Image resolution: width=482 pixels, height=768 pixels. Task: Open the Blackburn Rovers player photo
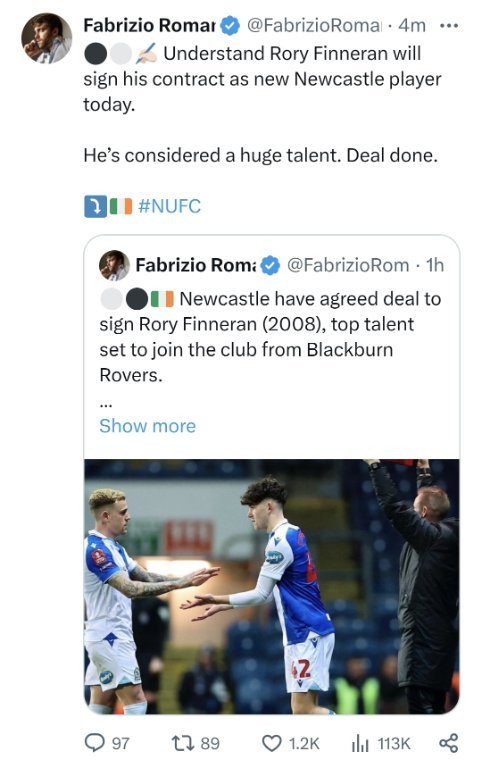tap(272, 586)
